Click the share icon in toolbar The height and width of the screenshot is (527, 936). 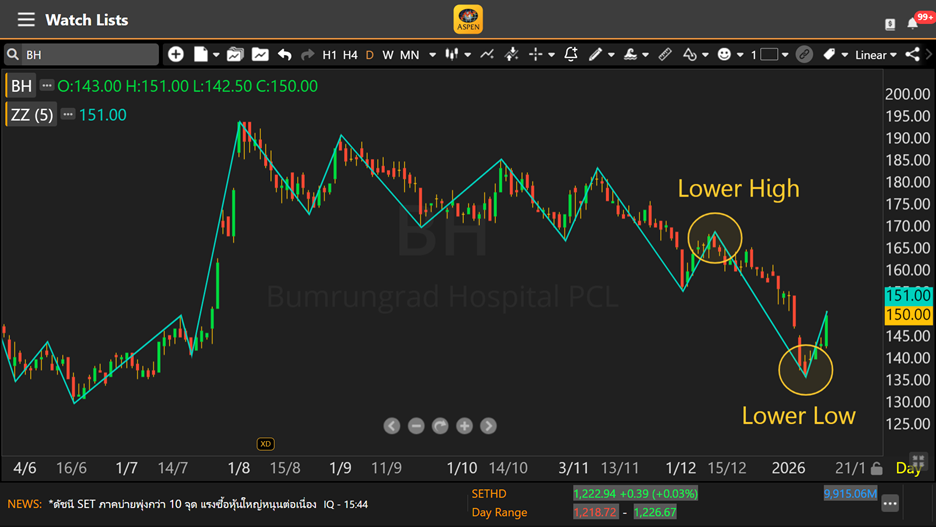912,55
